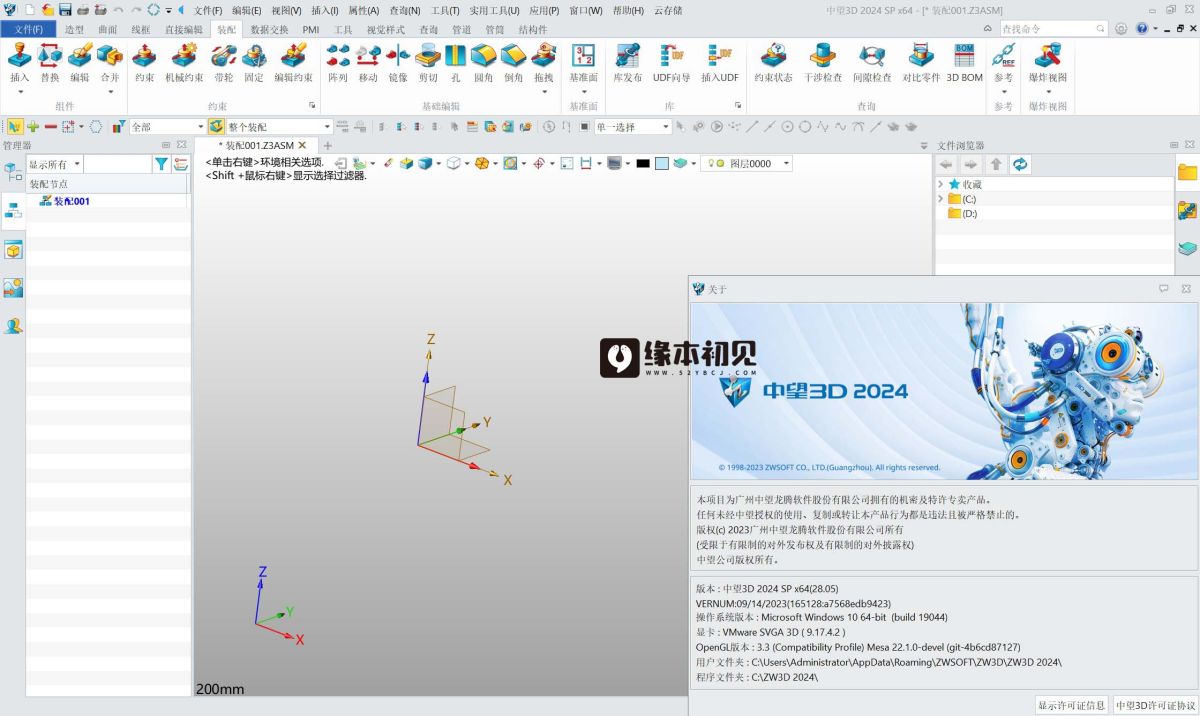Viewport: 1200px width, 716px height.
Task: Launch the UDF向导 wizard
Action: coord(671,55)
